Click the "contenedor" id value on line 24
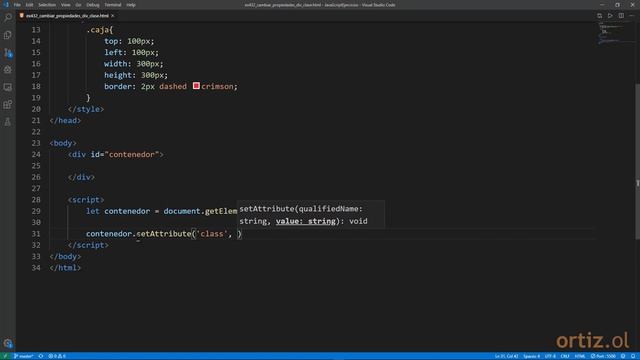Image resolution: width=640 pixels, height=360 pixels. (132, 154)
